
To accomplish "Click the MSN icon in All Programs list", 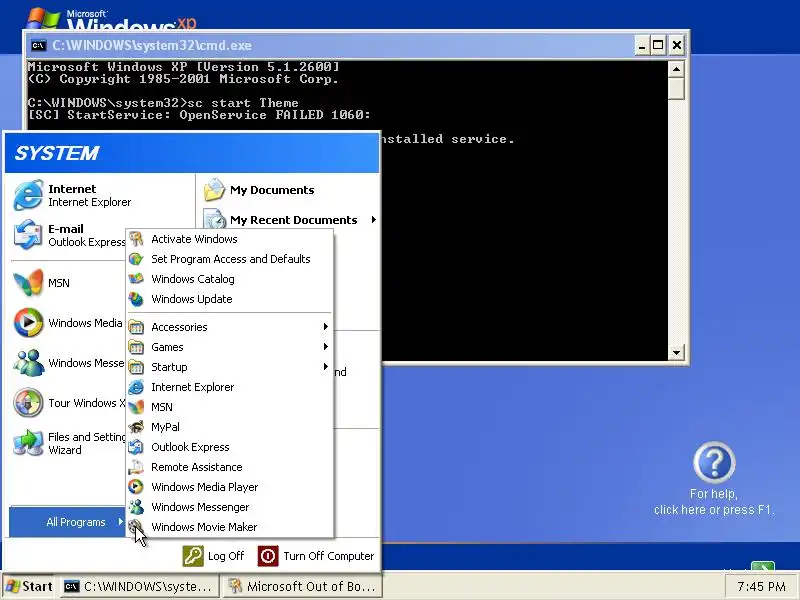I will click(136, 407).
